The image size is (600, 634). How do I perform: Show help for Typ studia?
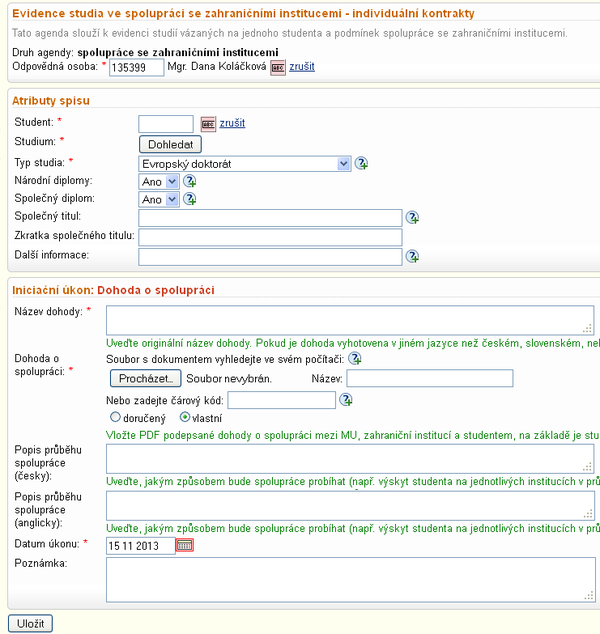coord(361,163)
